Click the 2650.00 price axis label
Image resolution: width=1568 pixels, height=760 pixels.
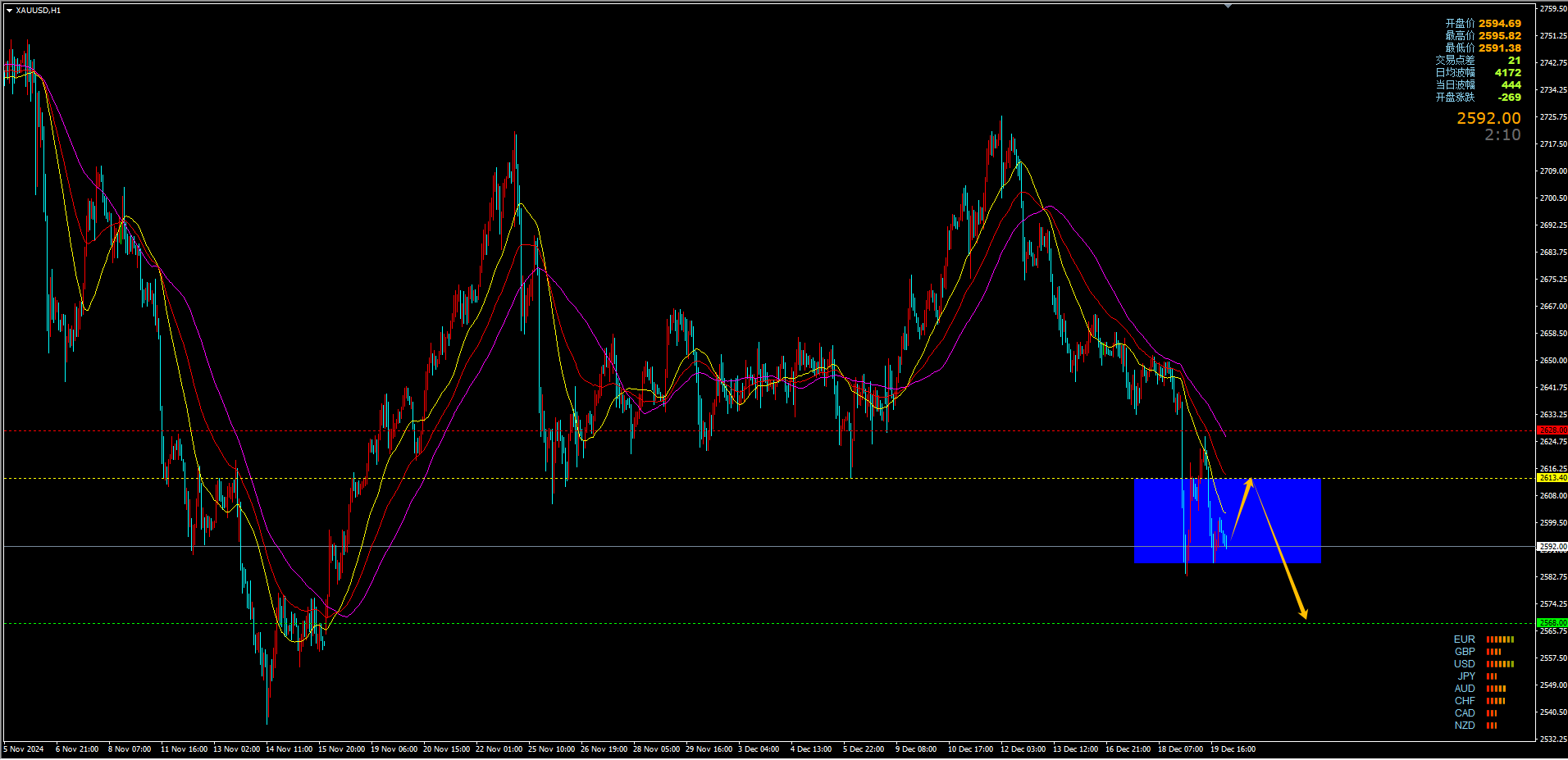[1553, 361]
